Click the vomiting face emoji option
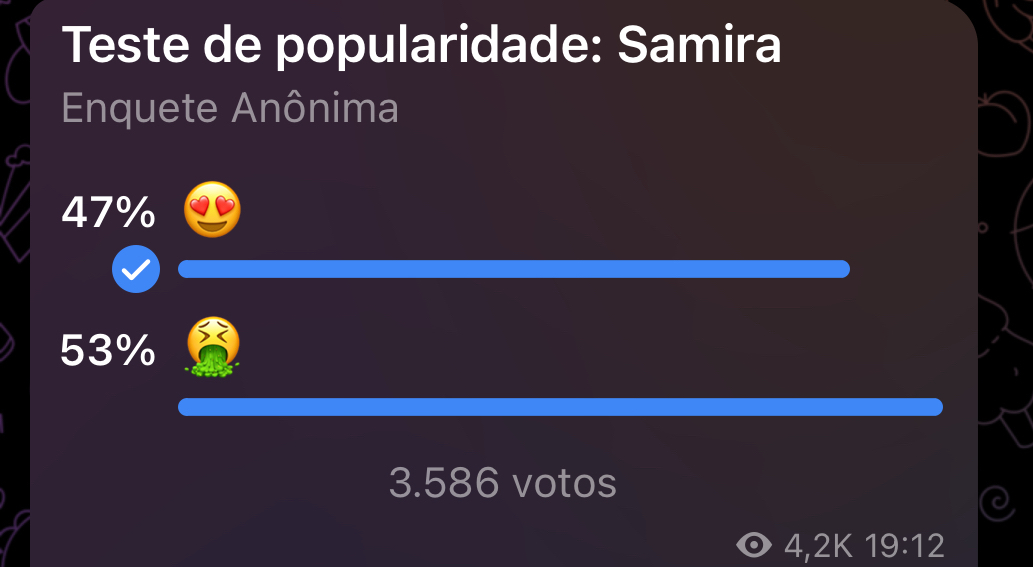The height and width of the screenshot is (567, 1033). 213,349
